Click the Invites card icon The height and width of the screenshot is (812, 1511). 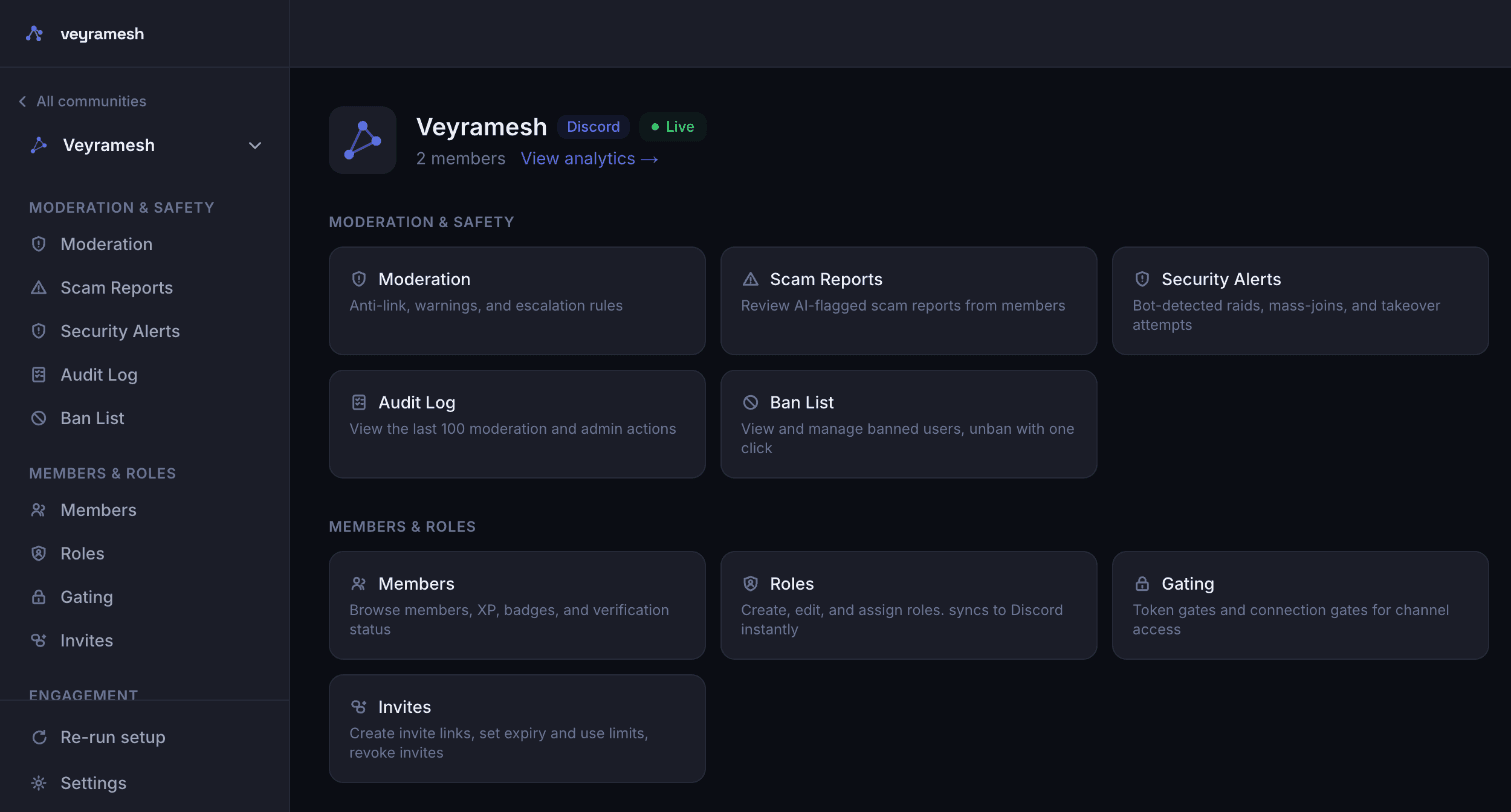pos(359,707)
